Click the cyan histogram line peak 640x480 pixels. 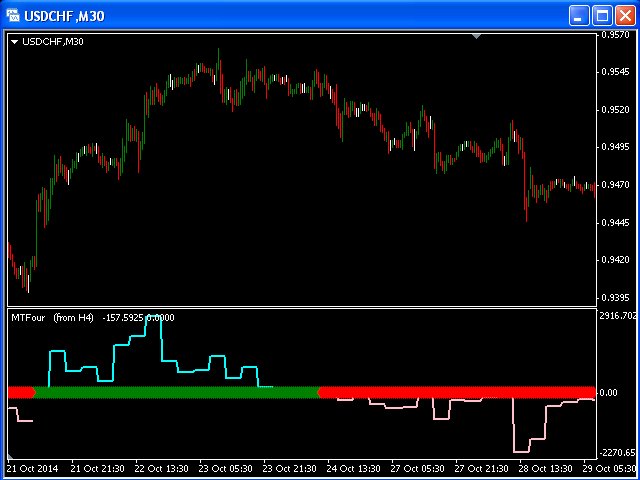153,318
